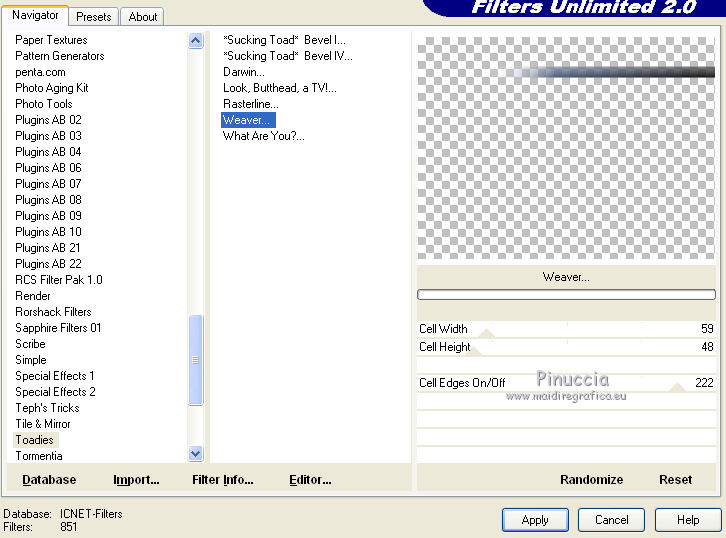Select Tormentia category
This screenshot has width=726, height=538.
click(x=38, y=456)
